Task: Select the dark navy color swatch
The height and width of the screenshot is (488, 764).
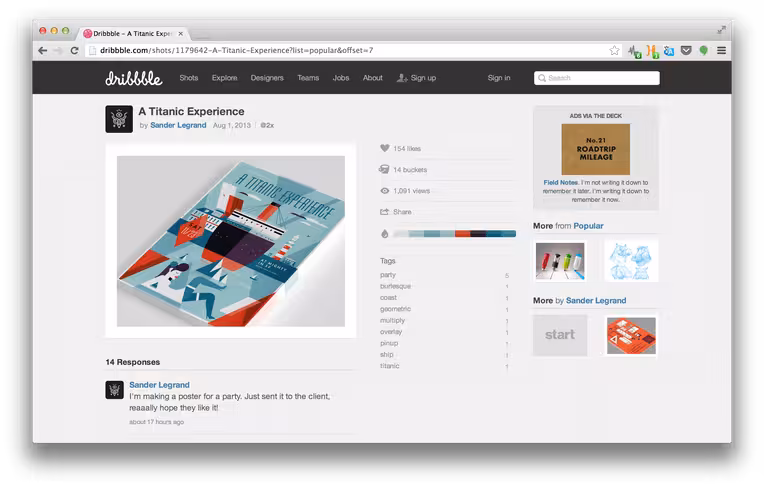Action: [478, 234]
